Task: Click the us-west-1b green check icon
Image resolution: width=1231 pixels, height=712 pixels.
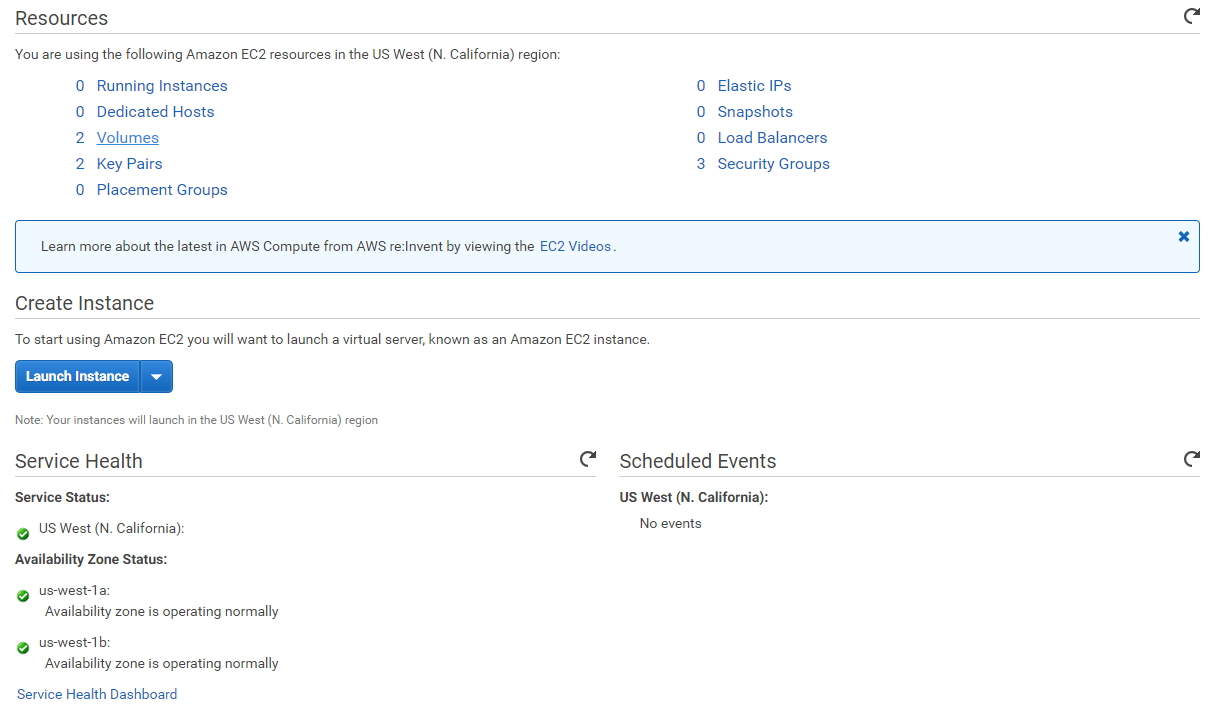Action: click(23, 648)
